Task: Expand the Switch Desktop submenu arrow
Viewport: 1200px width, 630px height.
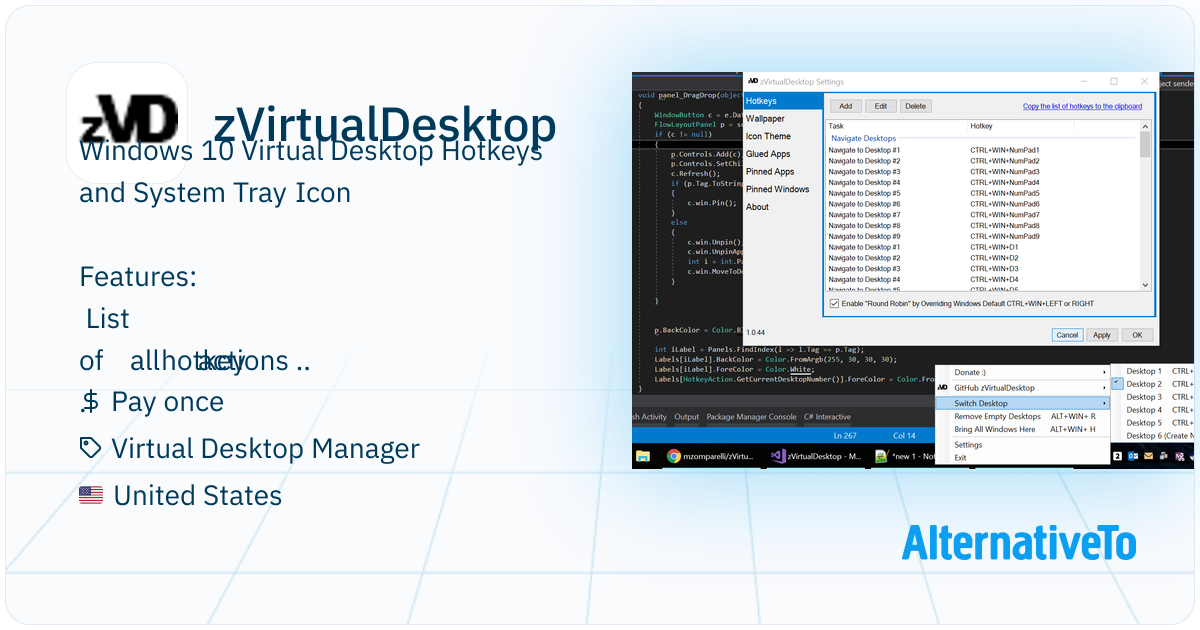Action: (x=1104, y=403)
